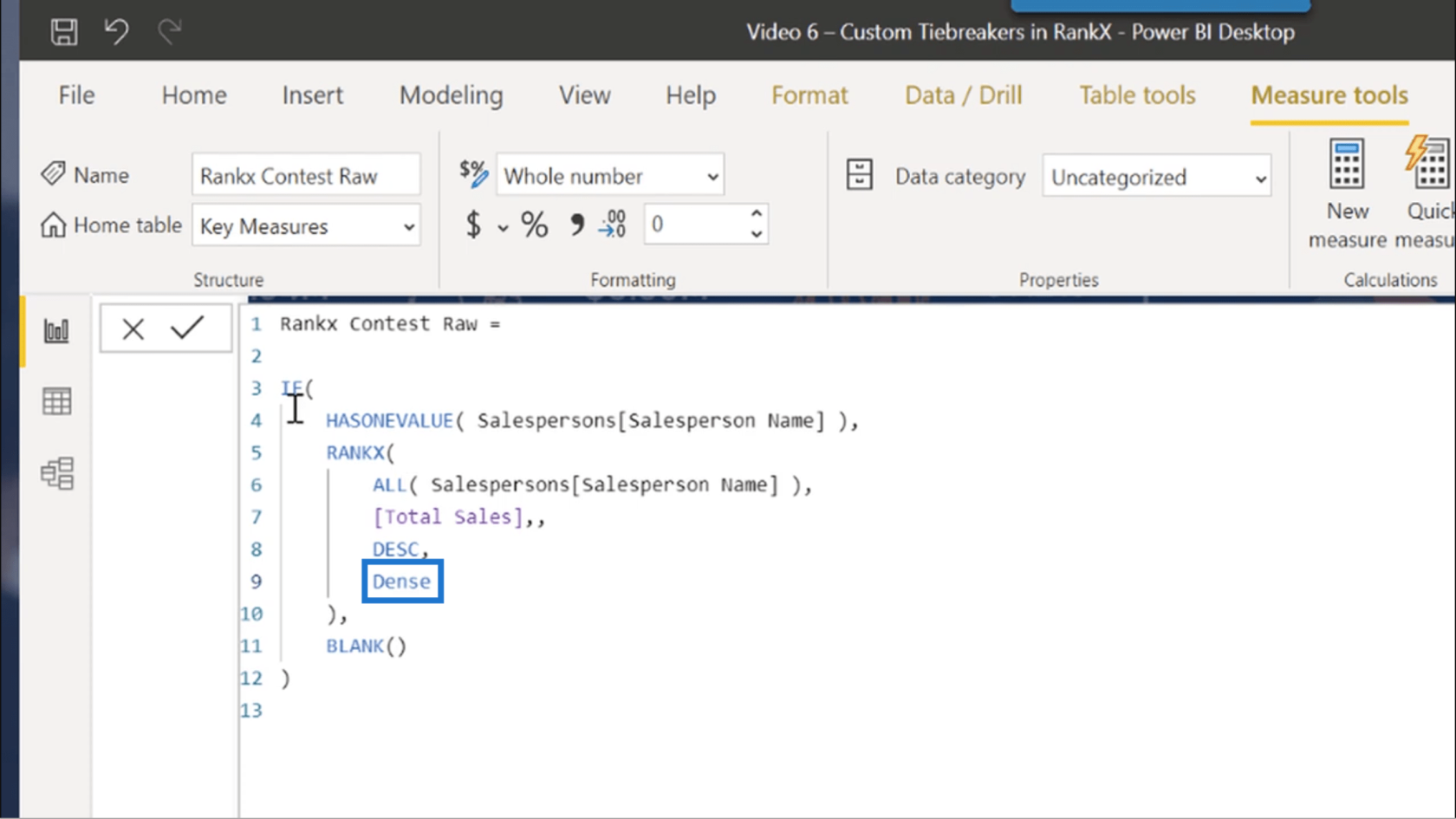Click the Redo arrow icon
Viewport: 1456px width, 819px height.
click(x=169, y=32)
